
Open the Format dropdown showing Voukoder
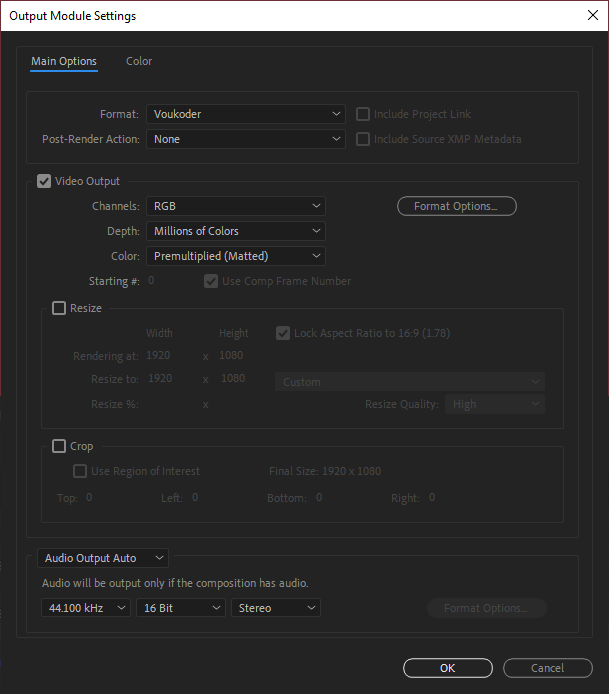coord(246,114)
